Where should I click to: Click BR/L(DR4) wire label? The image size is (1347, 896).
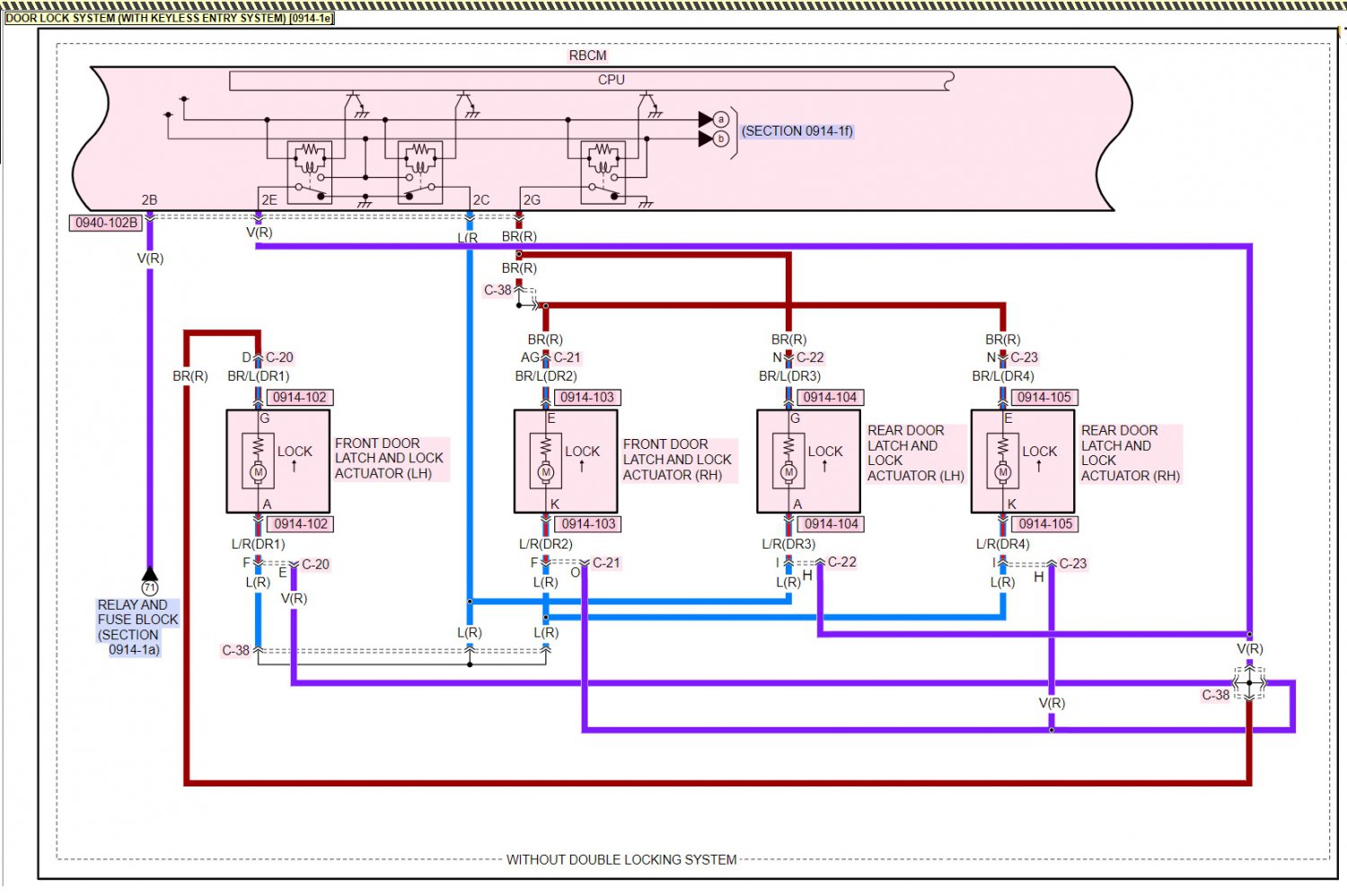[1003, 376]
